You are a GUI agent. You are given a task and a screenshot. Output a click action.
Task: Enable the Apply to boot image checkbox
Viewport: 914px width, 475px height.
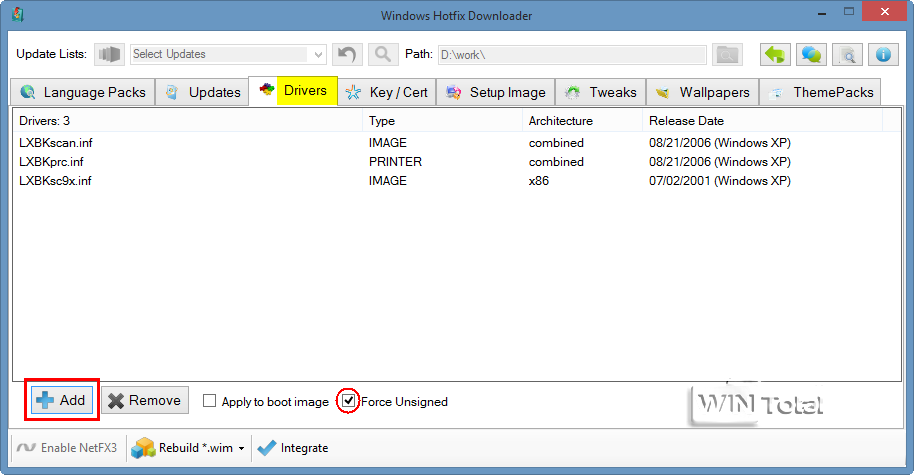coord(209,401)
